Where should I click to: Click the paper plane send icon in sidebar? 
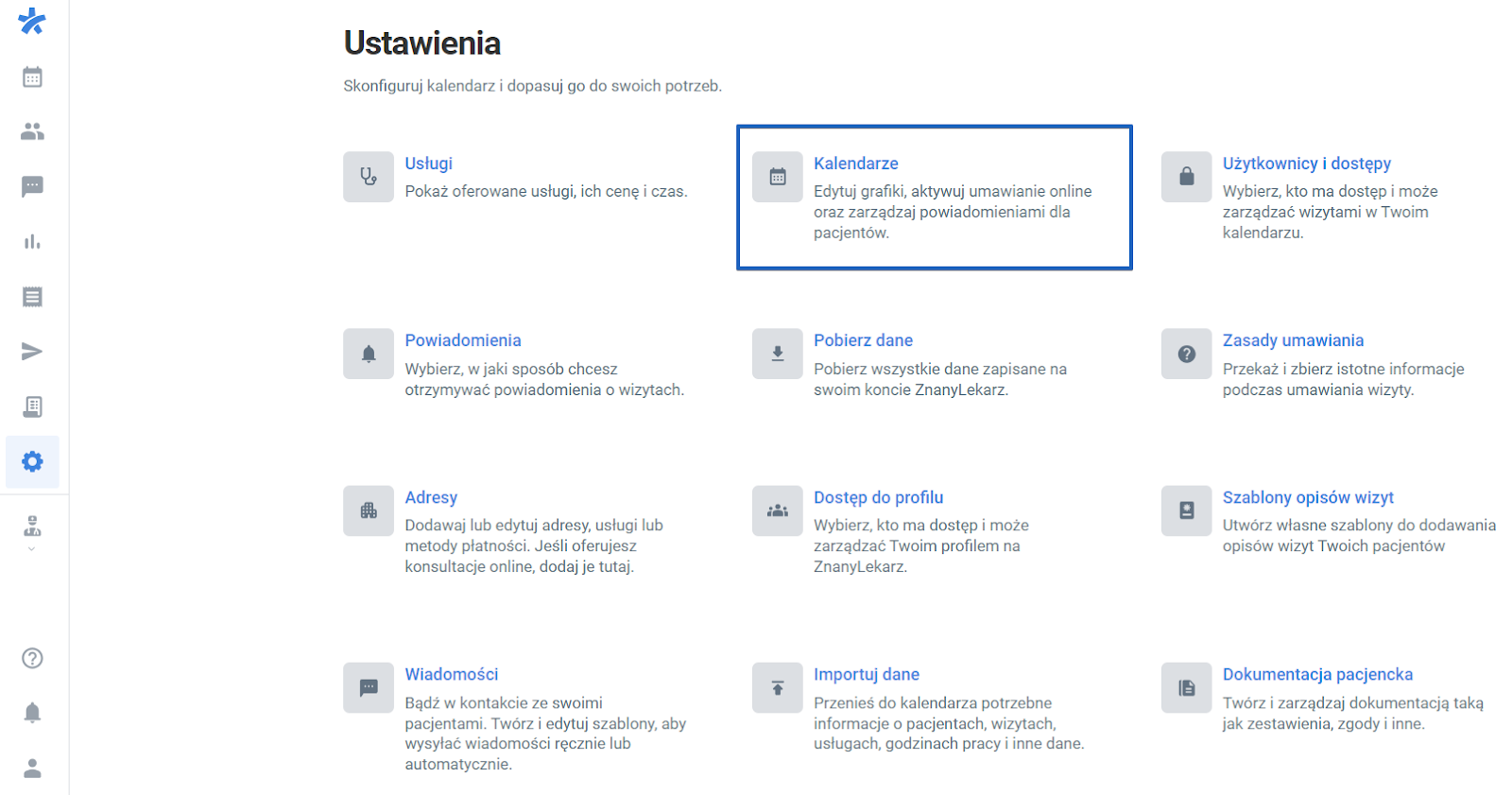[x=32, y=352]
